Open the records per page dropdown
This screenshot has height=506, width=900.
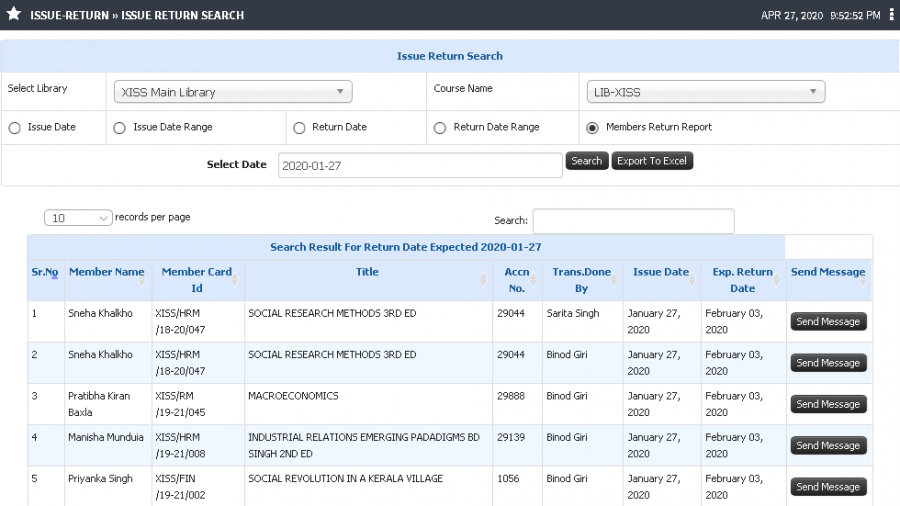click(x=78, y=218)
